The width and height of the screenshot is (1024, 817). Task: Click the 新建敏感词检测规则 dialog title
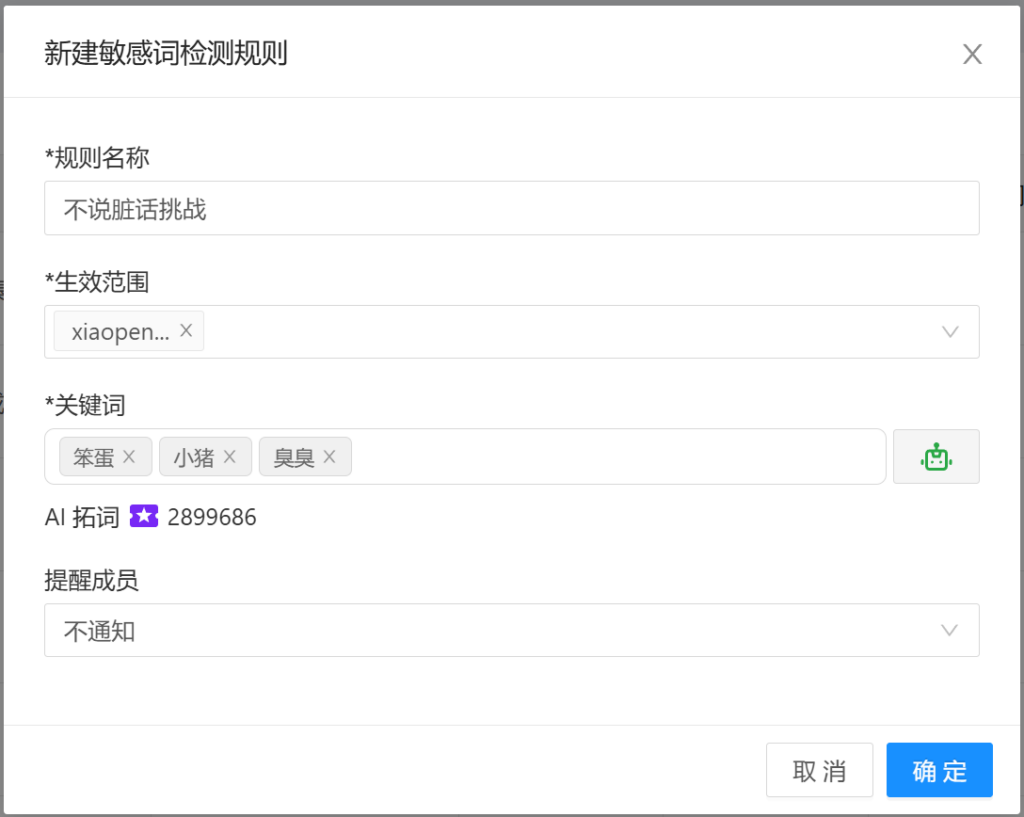pyautogui.click(x=164, y=54)
